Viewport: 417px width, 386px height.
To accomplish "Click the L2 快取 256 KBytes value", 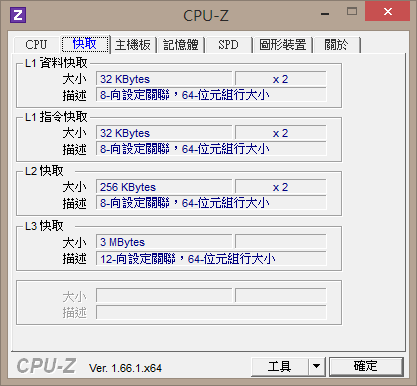I will (164, 187).
